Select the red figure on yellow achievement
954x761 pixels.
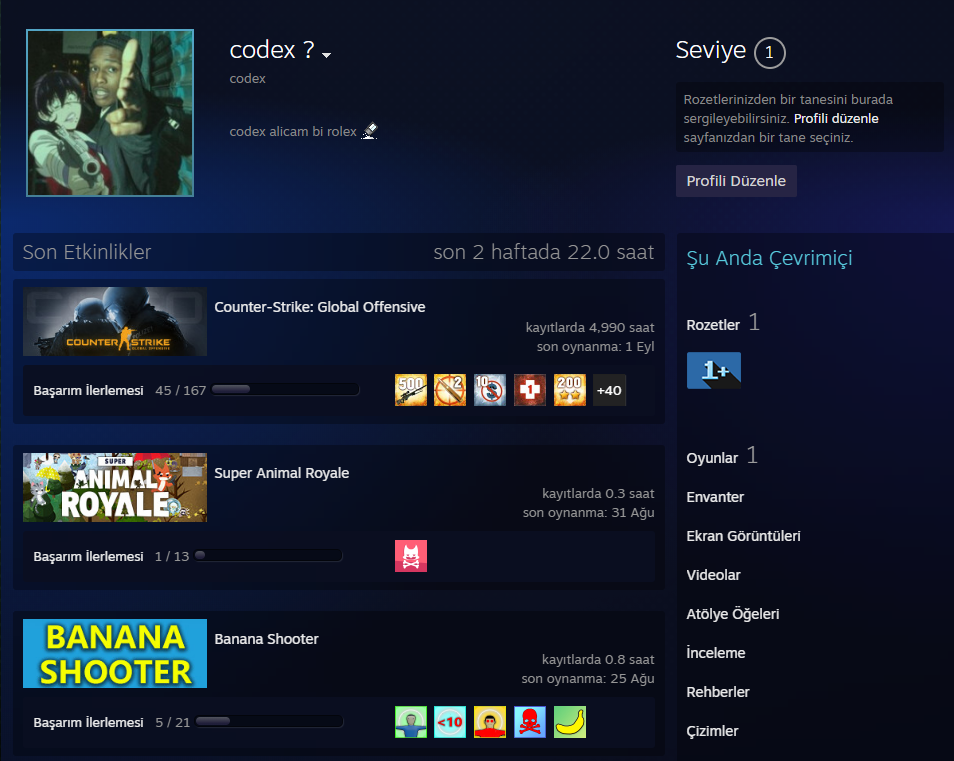click(x=490, y=722)
